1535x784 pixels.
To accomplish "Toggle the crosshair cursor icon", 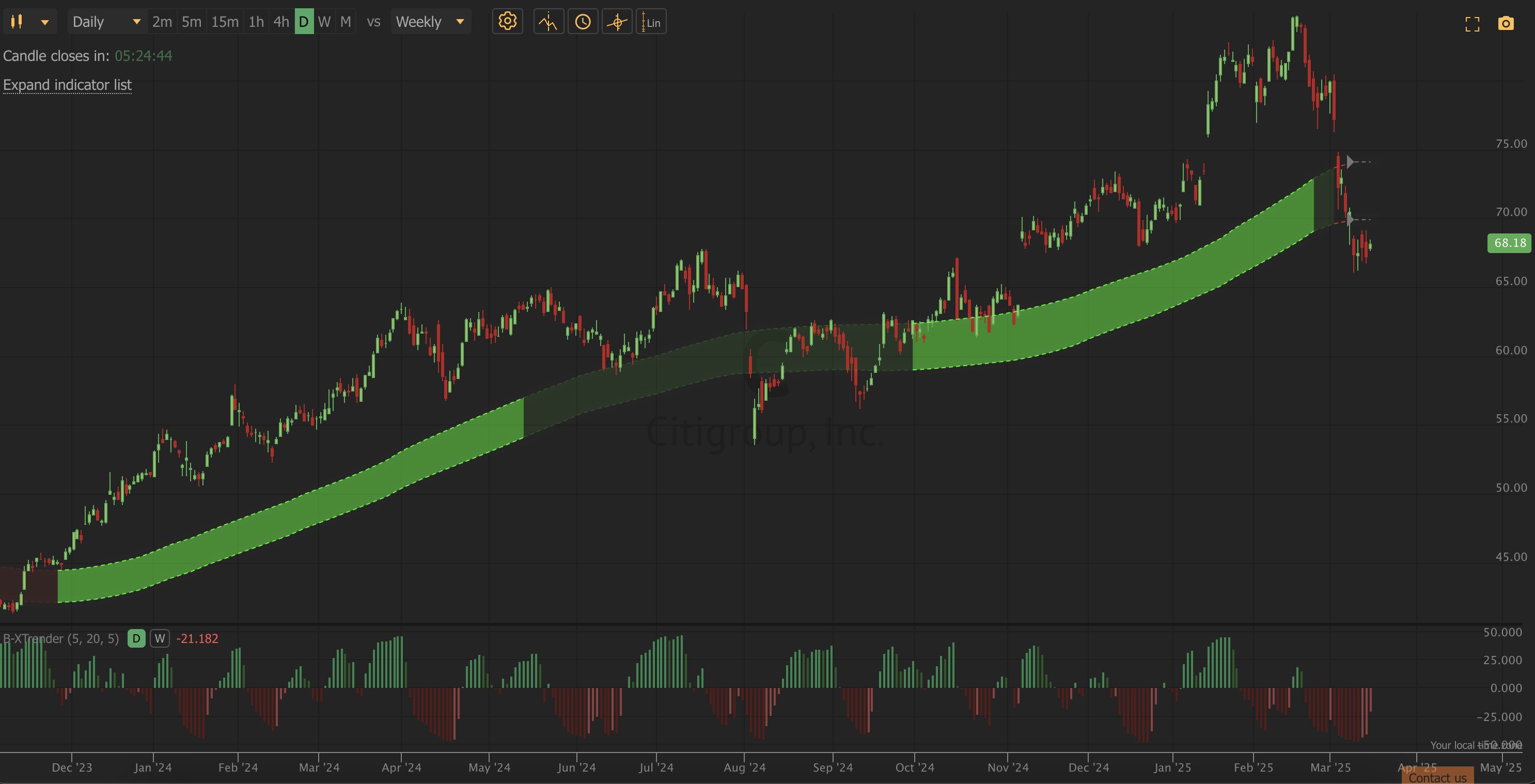I will 617,22.
